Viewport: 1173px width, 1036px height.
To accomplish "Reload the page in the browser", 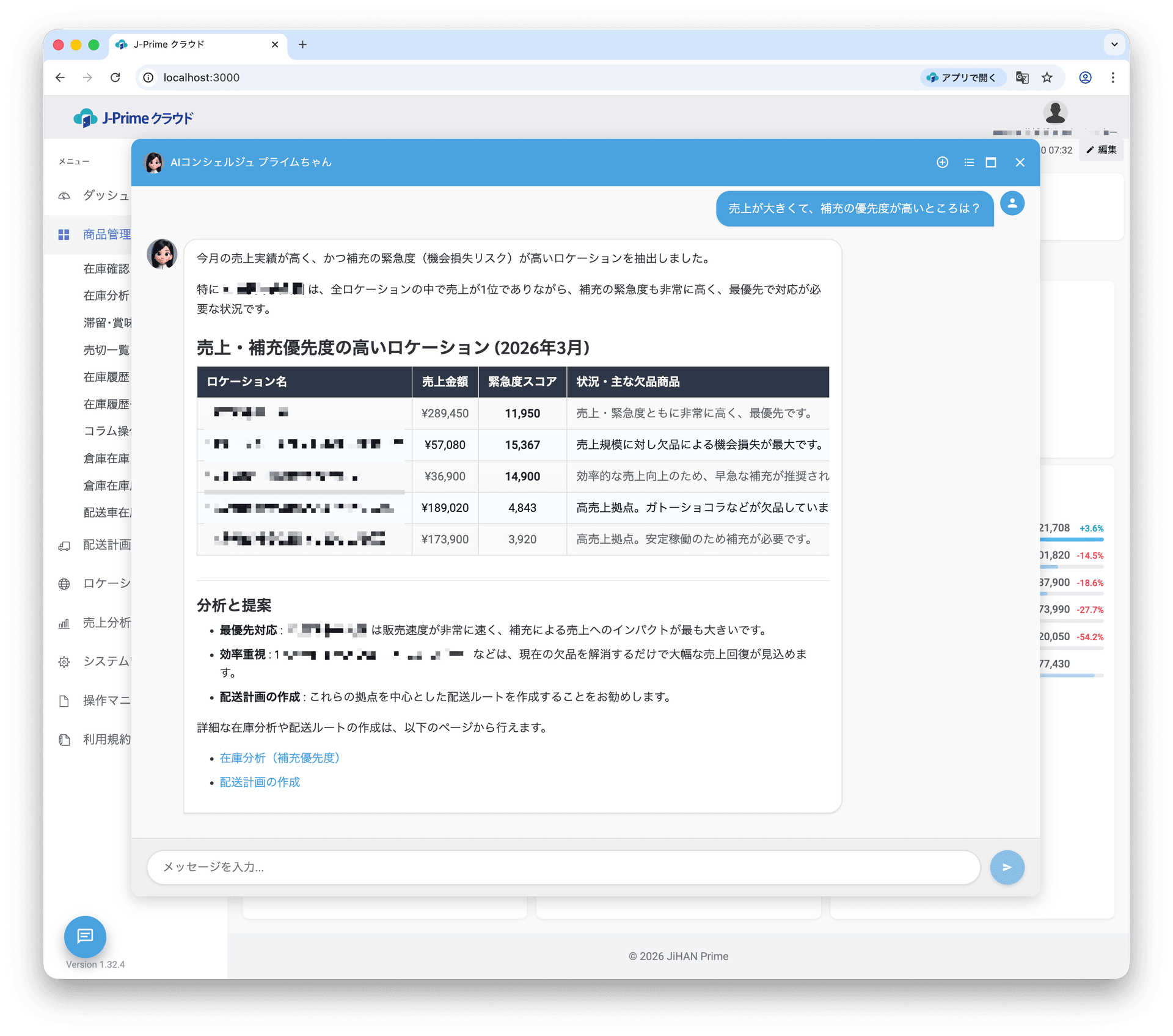I will 115,78.
